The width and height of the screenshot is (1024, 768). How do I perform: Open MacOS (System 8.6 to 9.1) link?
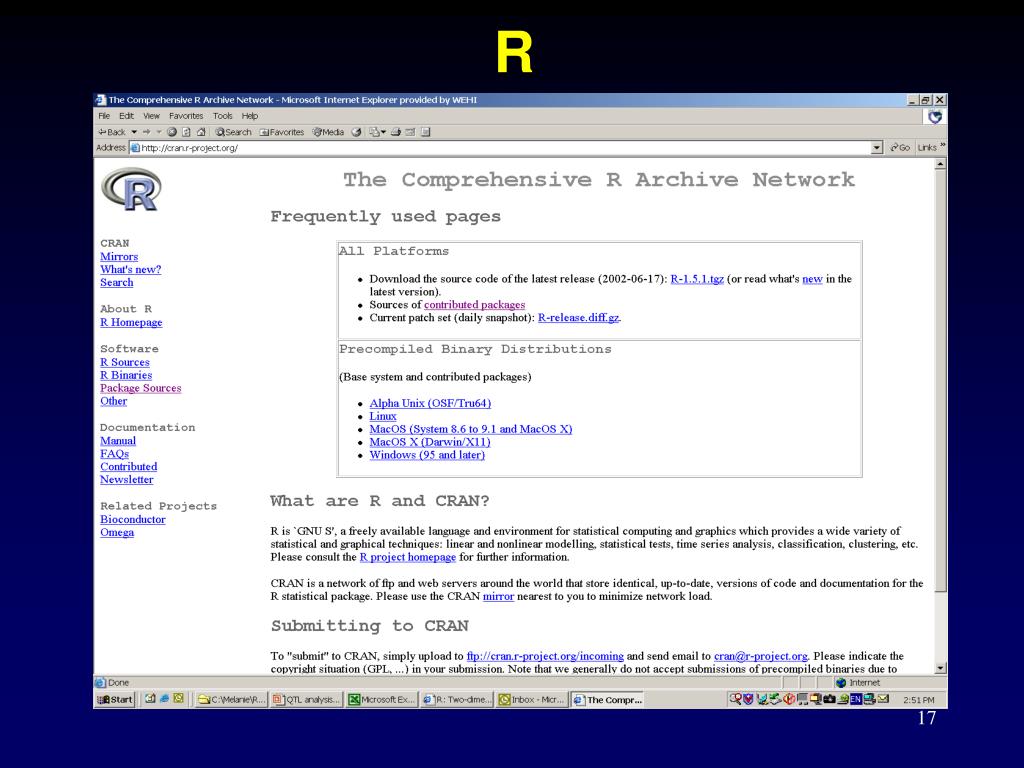tap(471, 429)
